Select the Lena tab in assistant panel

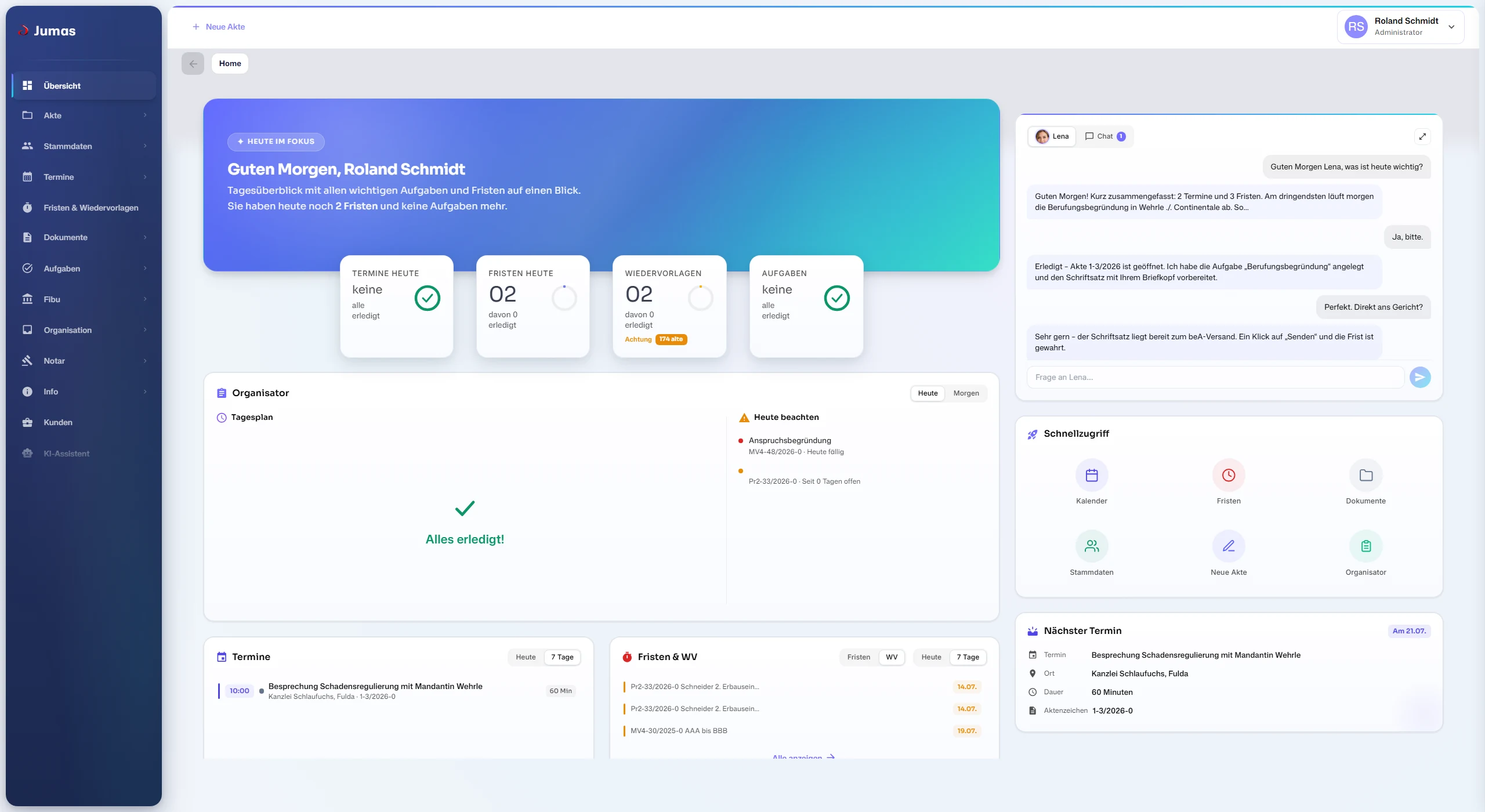click(x=1052, y=136)
